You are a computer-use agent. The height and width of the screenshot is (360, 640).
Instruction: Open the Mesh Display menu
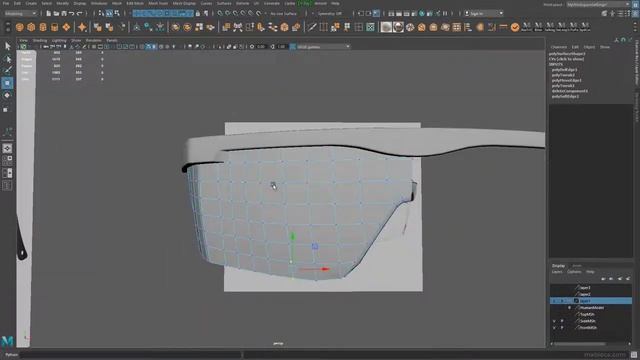click(x=184, y=3)
